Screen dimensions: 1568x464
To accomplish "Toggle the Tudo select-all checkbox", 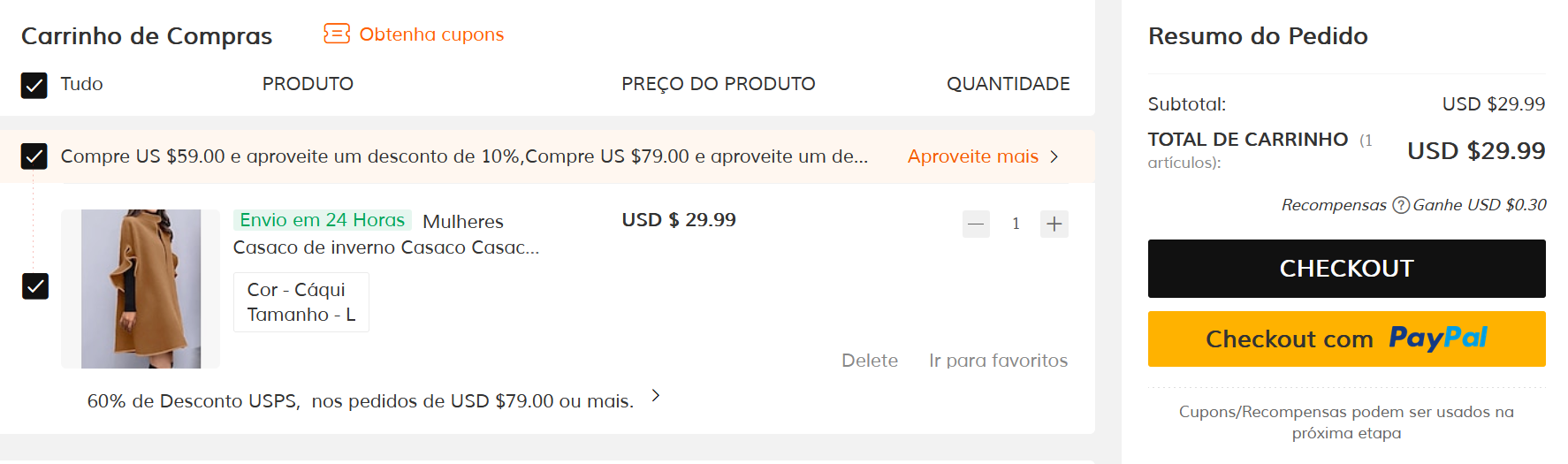I will click(34, 85).
